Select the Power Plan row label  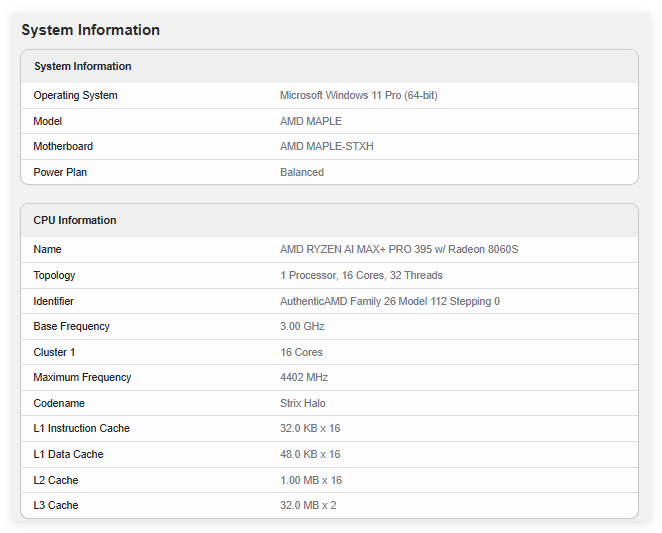(60, 172)
